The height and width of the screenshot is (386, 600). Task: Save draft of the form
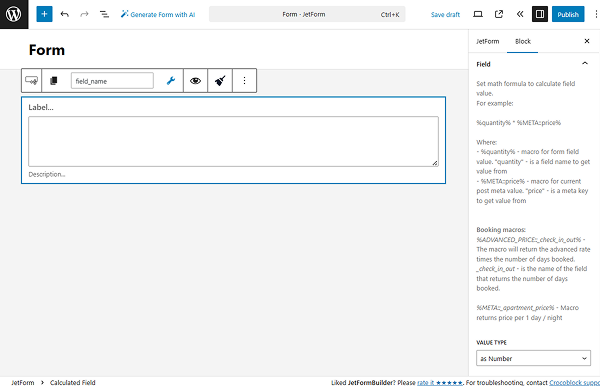click(x=445, y=15)
